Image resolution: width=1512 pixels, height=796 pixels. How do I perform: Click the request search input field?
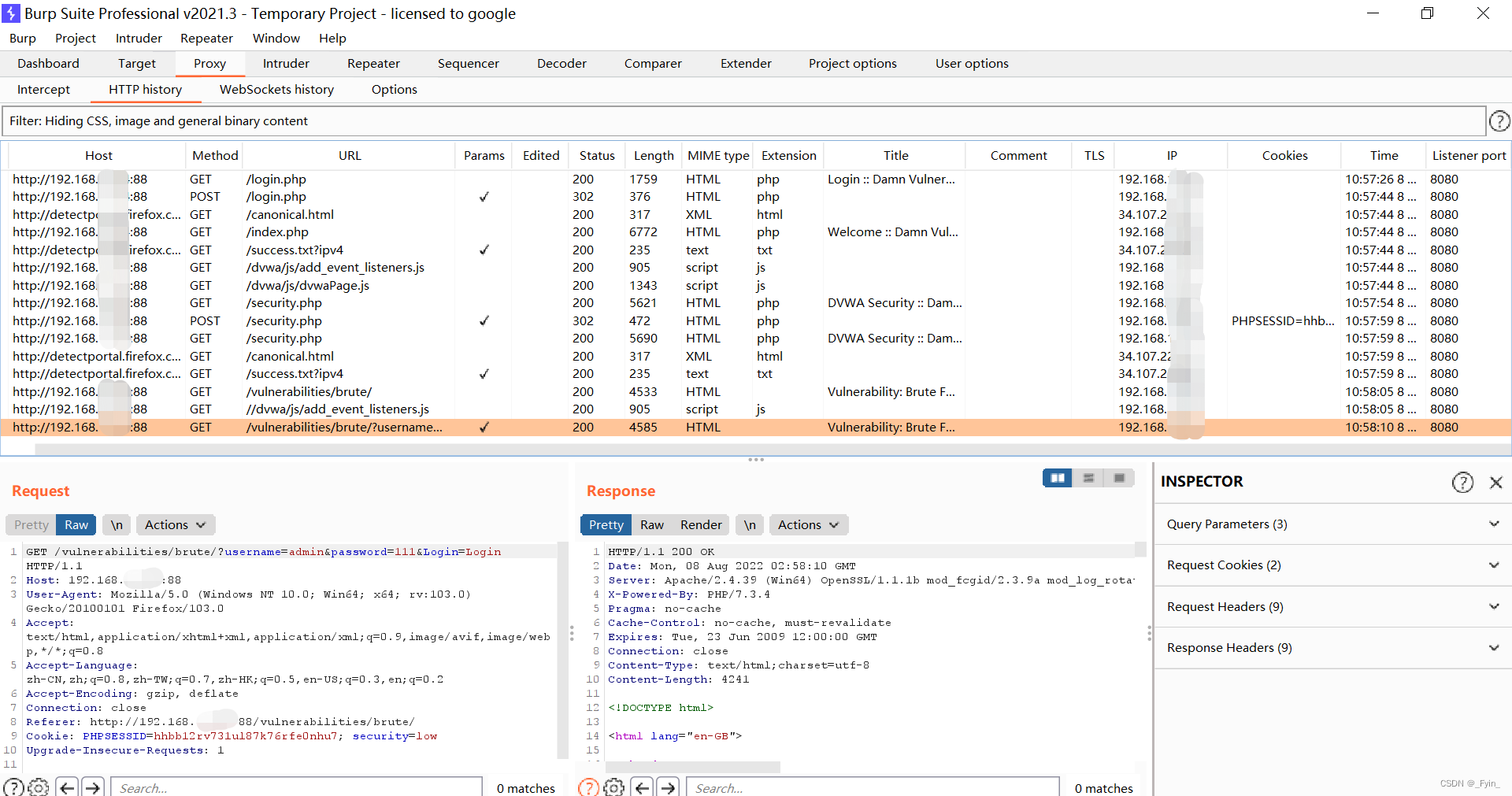pos(297,787)
